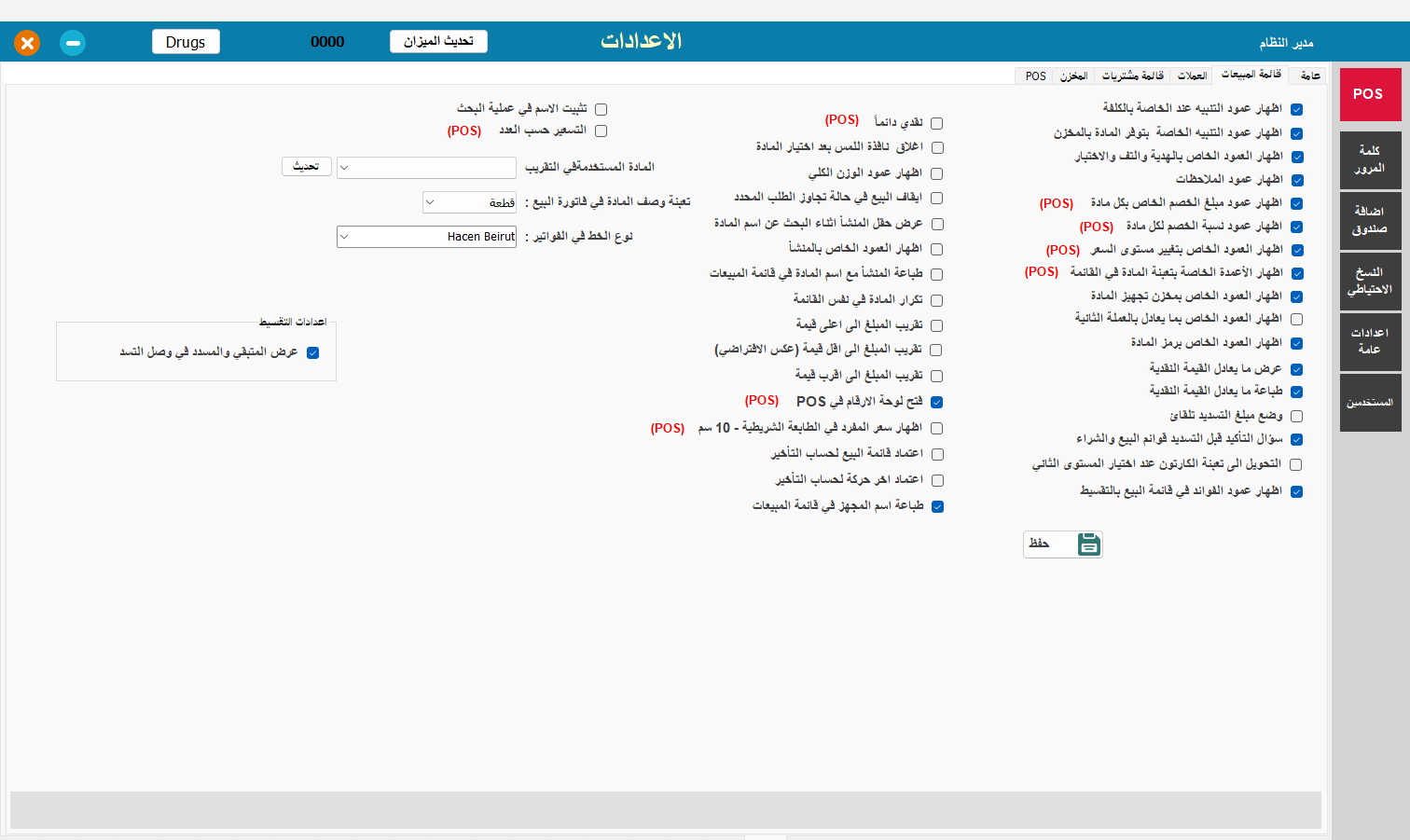Enable التحويل الى تعبئة الكارتون checkbox

click(1296, 464)
